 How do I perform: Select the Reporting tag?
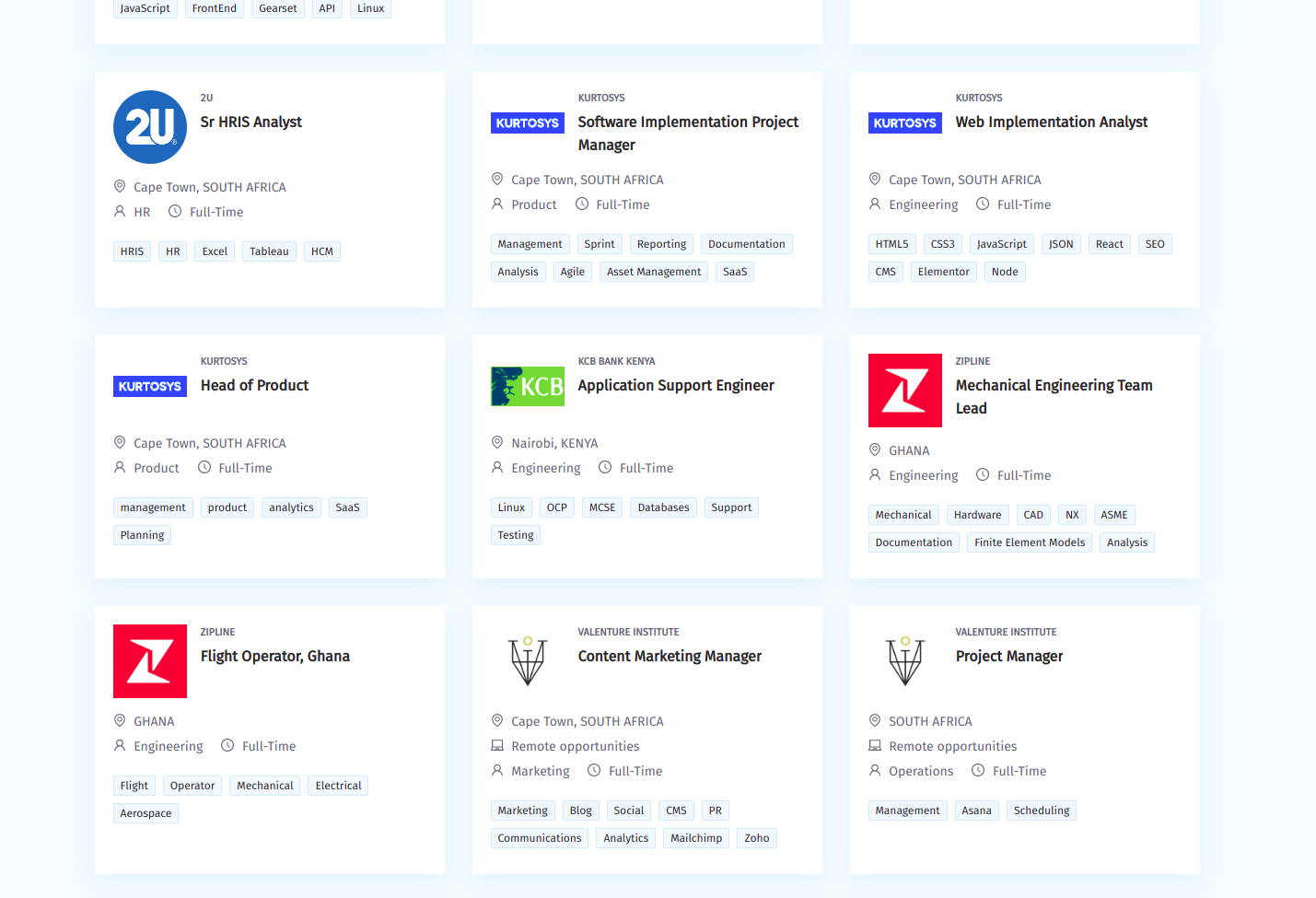point(661,244)
